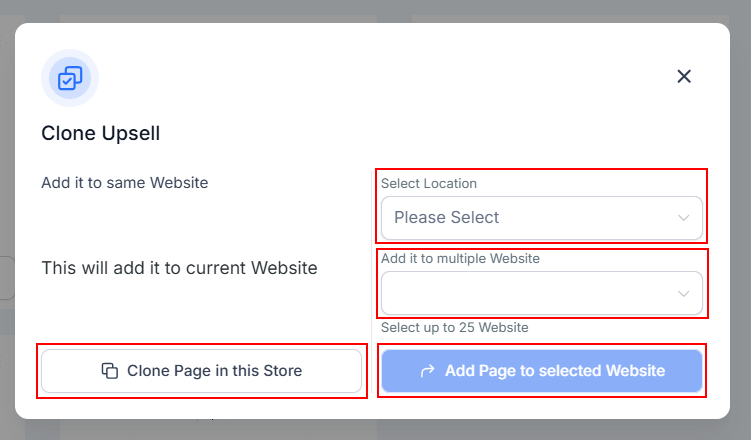Click the 'Add it to same Website' text
Screen dimensions: 751x440
(124, 183)
